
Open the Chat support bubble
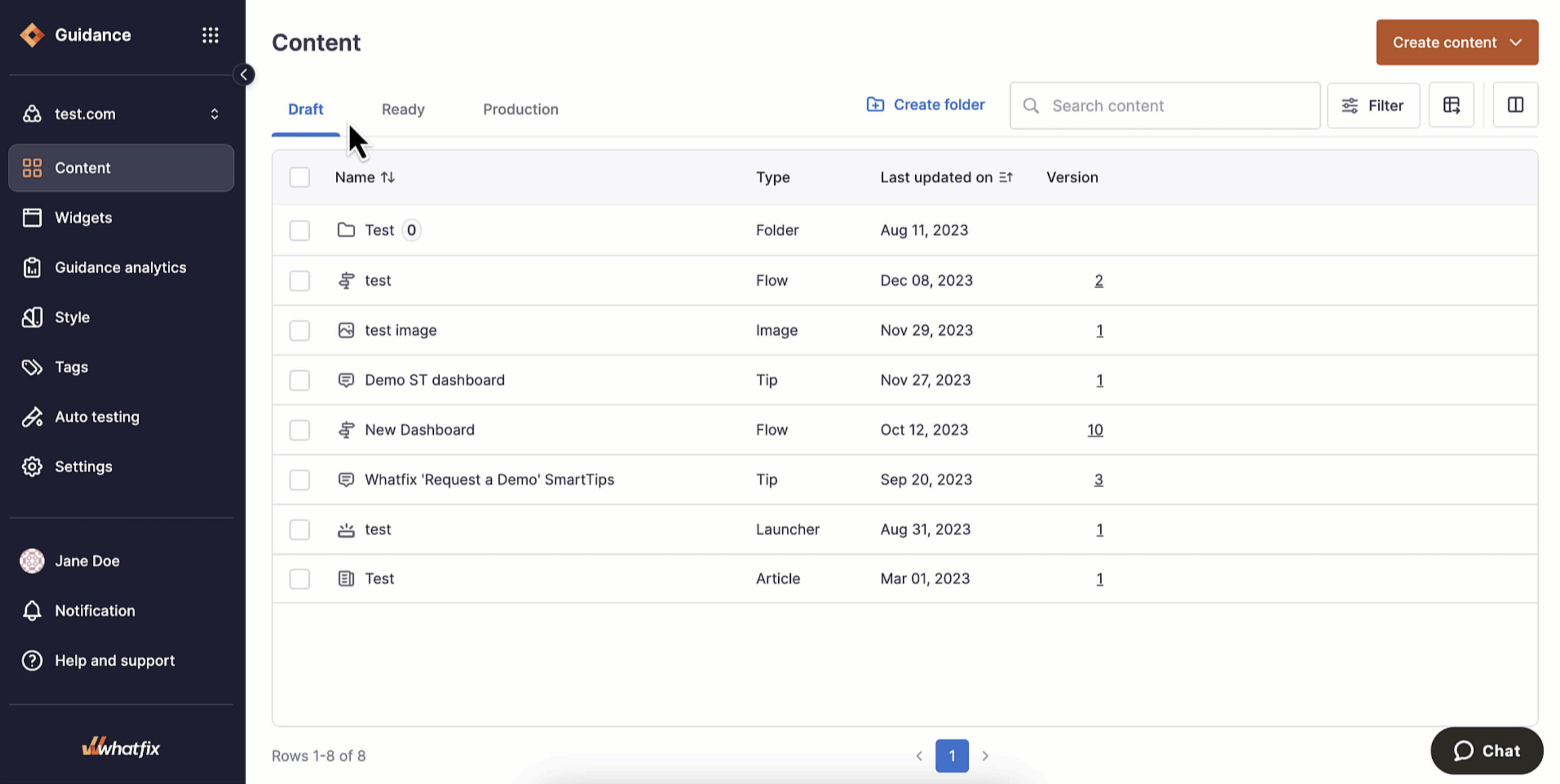coord(1487,751)
